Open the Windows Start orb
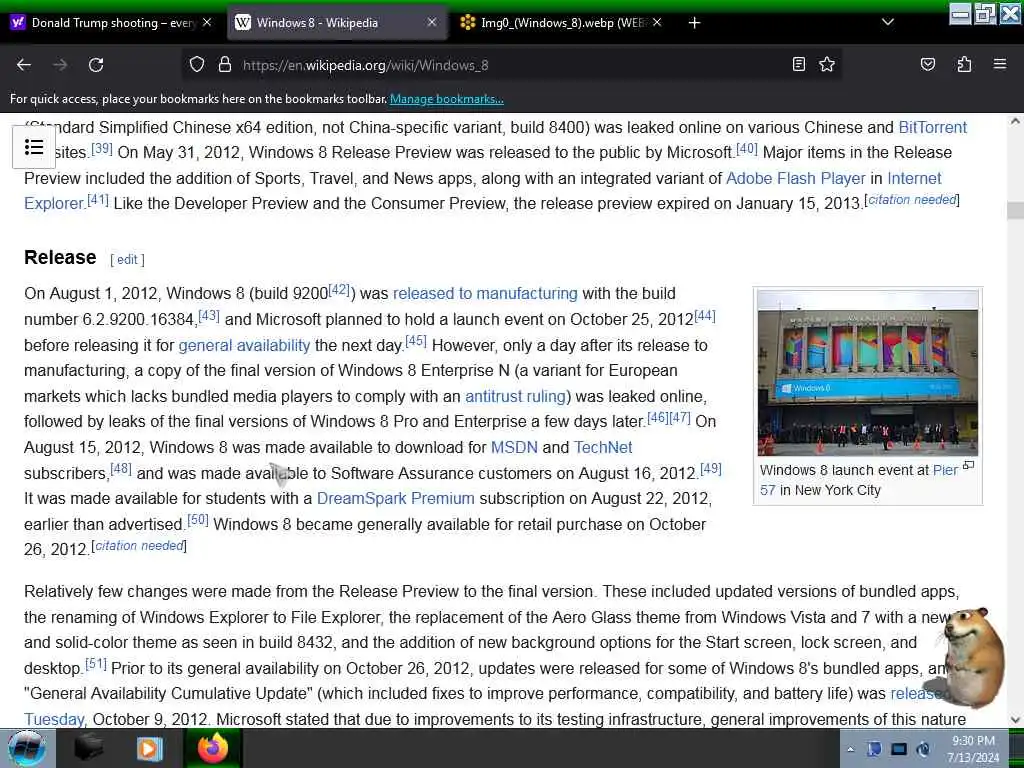The height and width of the screenshot is (768, 1024). pos(27,748)
